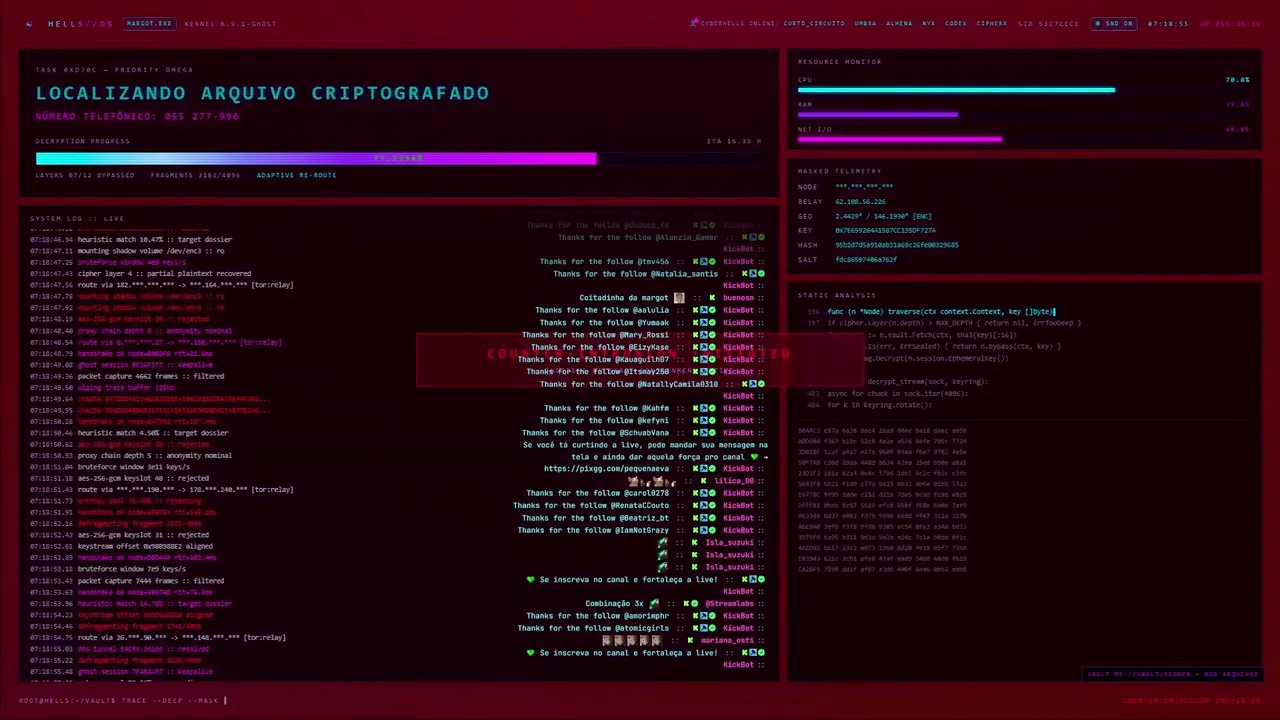
Task: Click the CPU usage bar
Action: tap(1024, 90)
